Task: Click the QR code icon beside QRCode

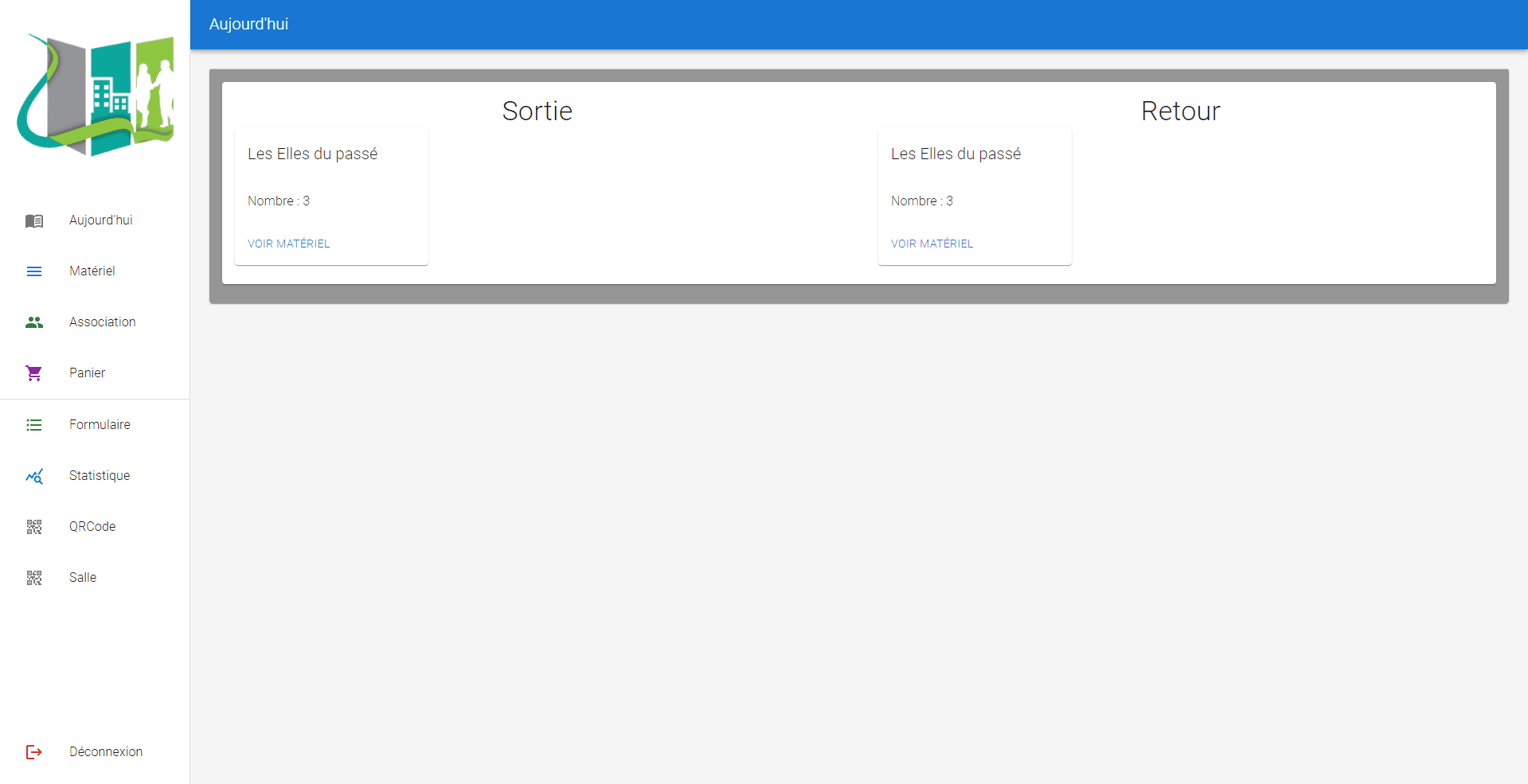Action: [34, 527]
